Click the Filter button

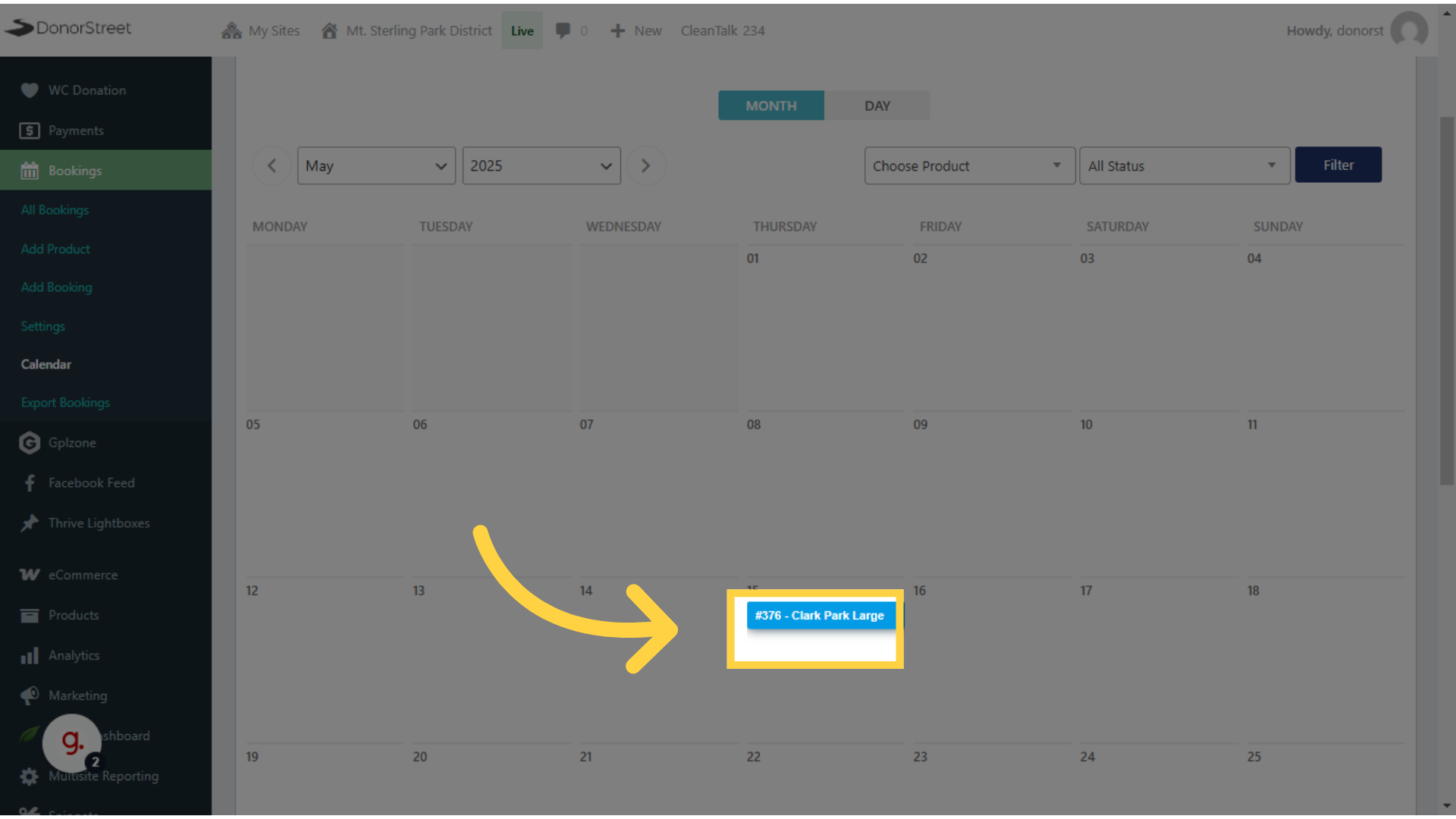pos(1338,165)
